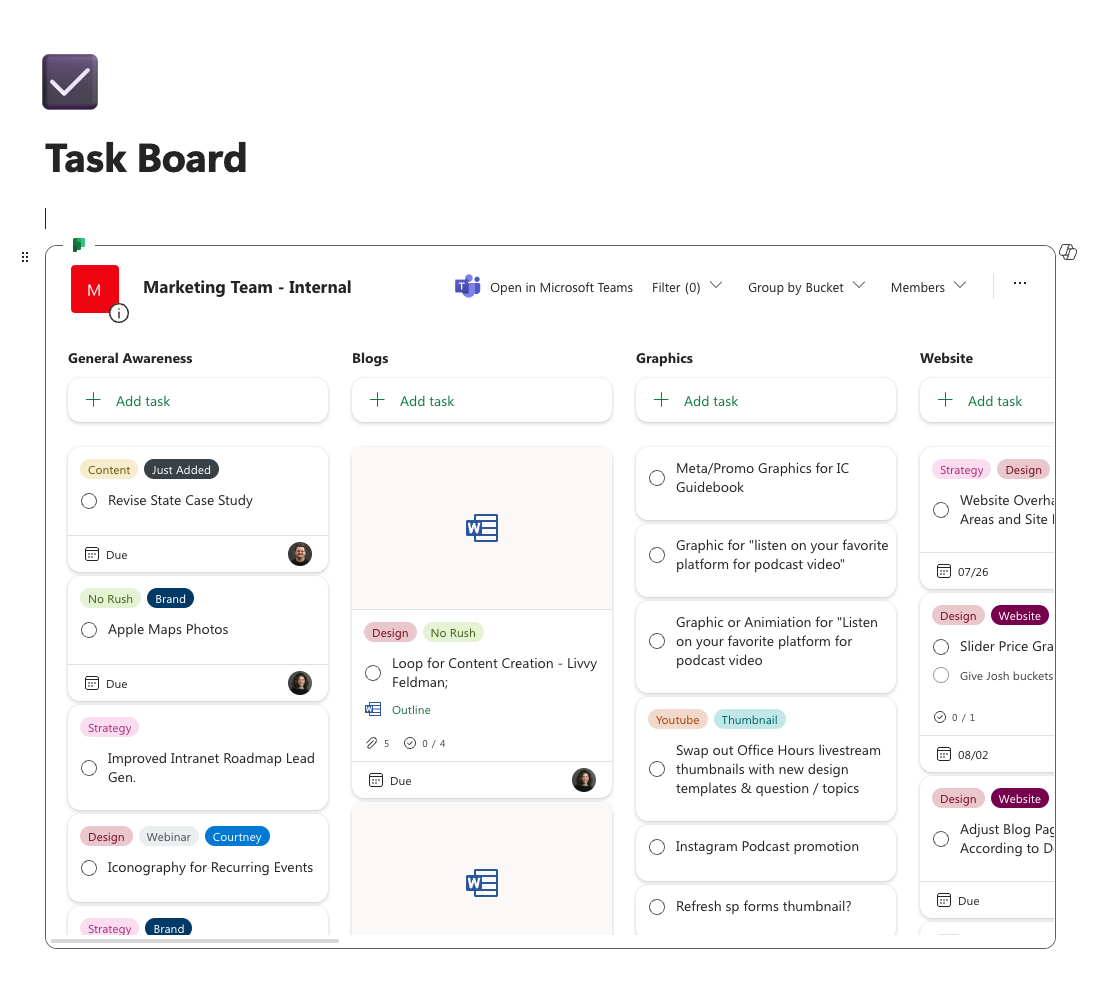
Task: Click checklist icon showing 0 / 1
Action: (940, 717)
